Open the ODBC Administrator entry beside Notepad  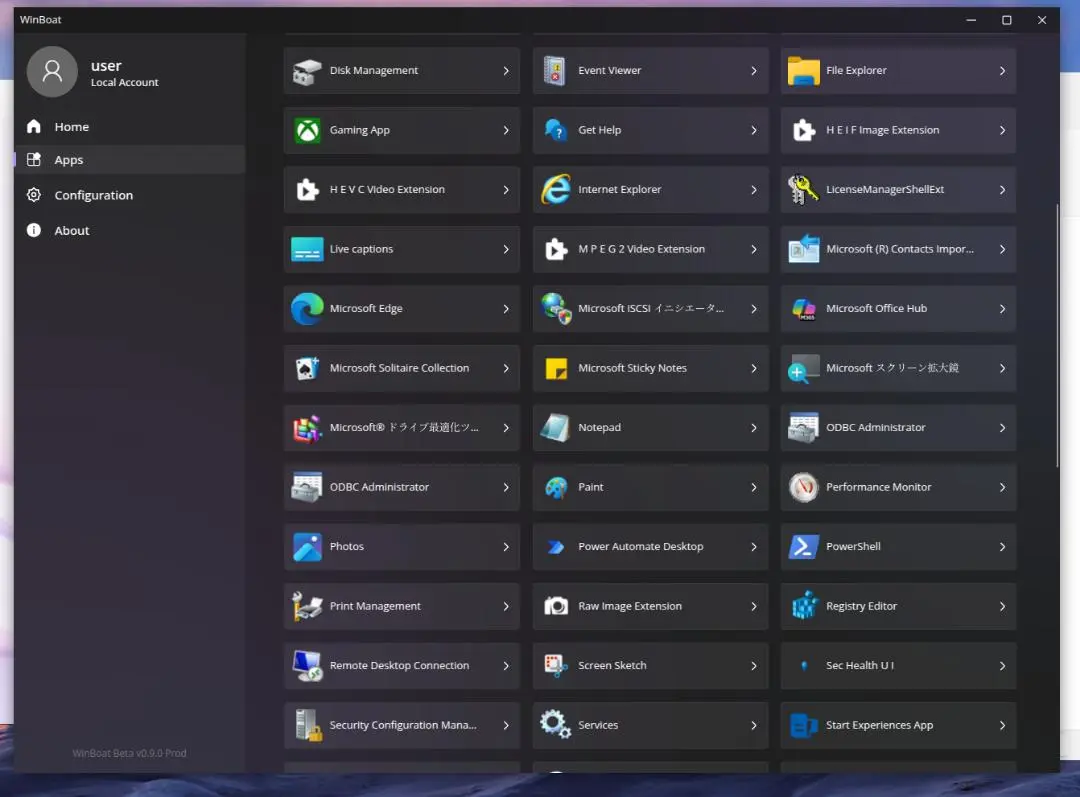click(898, 428)
